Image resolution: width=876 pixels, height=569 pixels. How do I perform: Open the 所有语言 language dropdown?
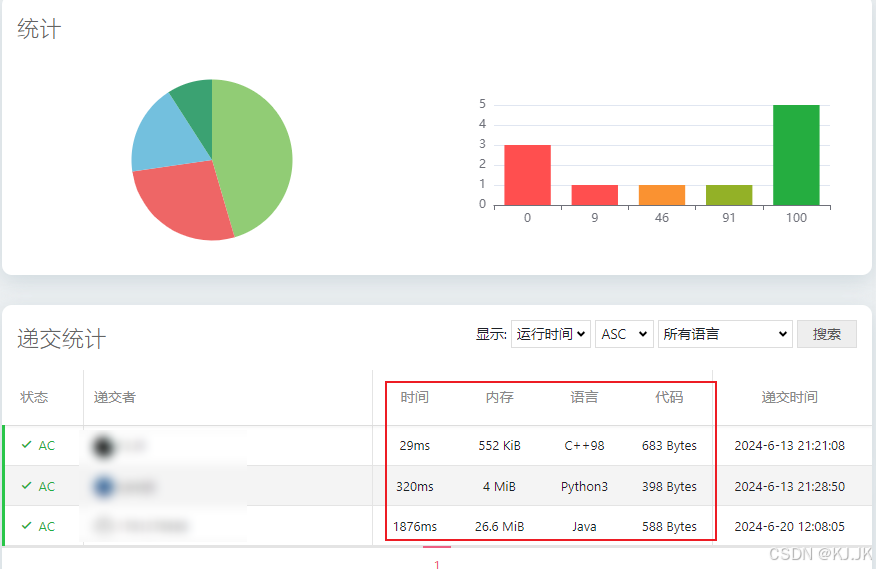pyautogui.click(x=725, y=334)
